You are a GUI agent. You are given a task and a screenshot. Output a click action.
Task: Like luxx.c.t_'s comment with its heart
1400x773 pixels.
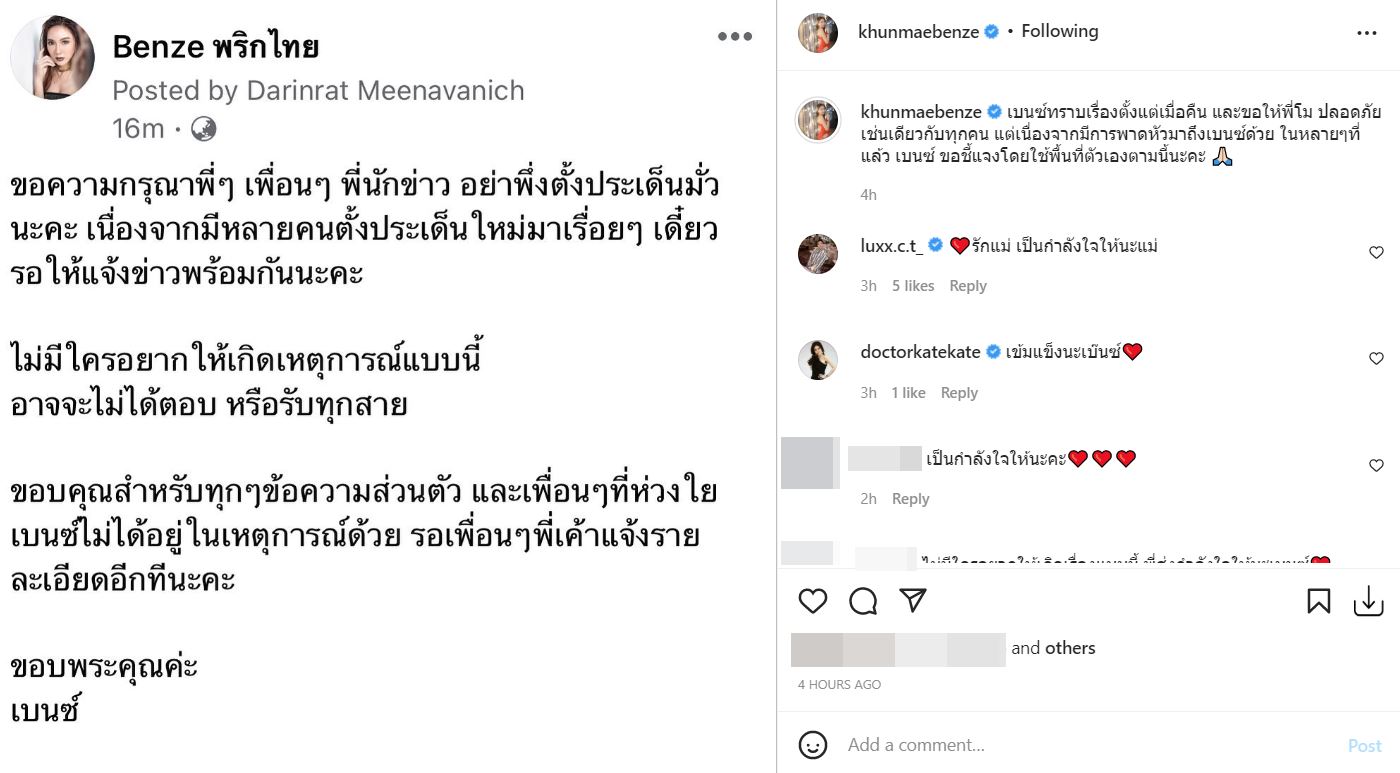(x=1376, y=252)
